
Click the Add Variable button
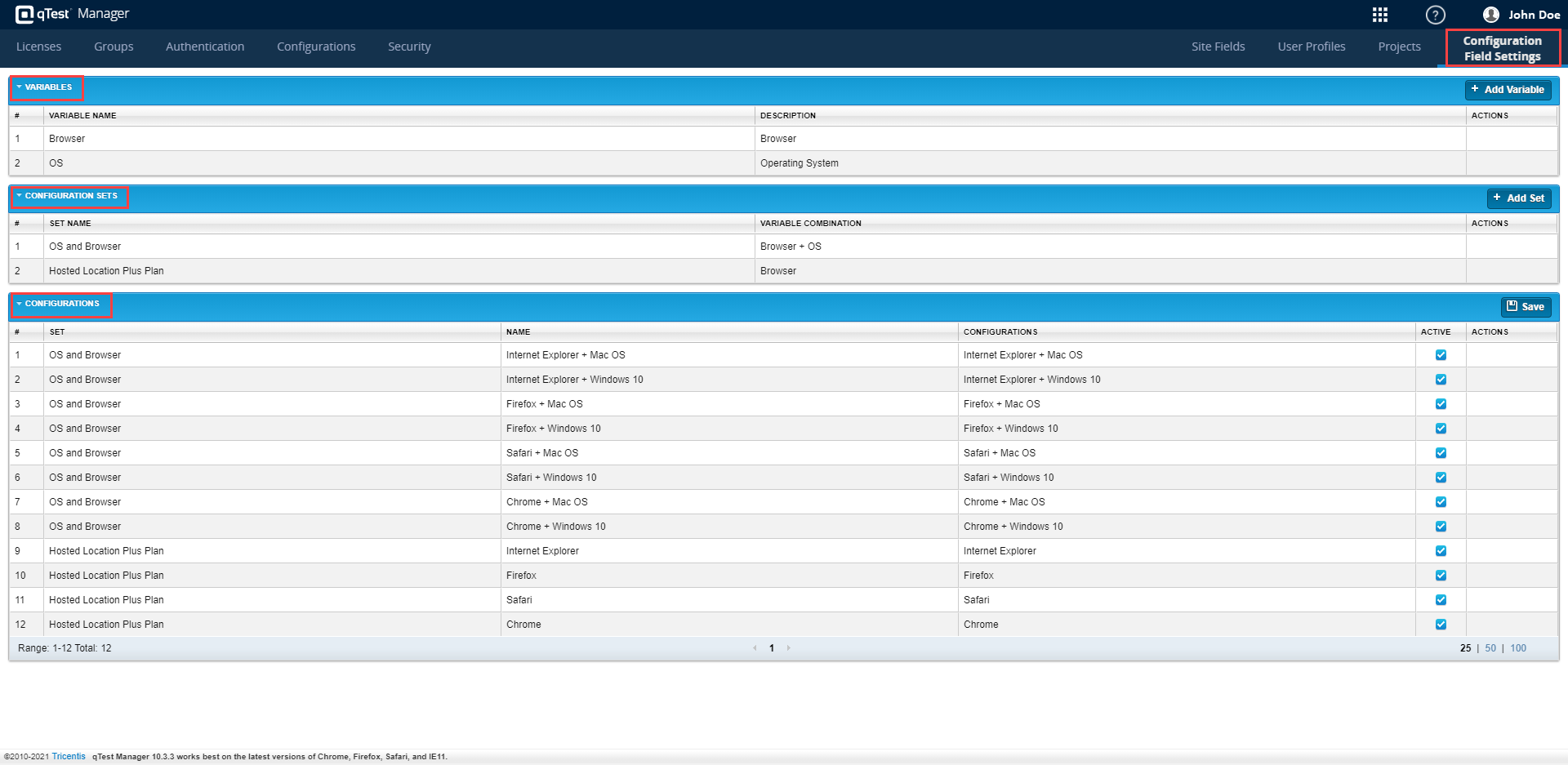coord(1508,90)
